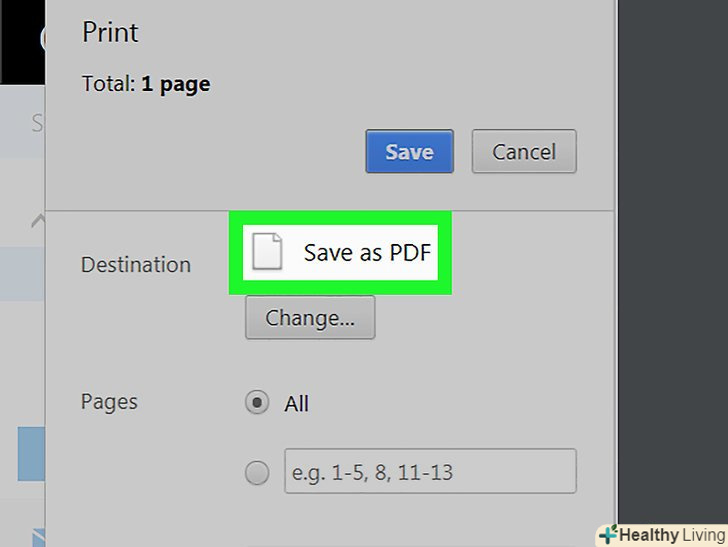Screen dimensions: 728x547
Task: Click the black header area at top-left
Action: tap(22, 40)
